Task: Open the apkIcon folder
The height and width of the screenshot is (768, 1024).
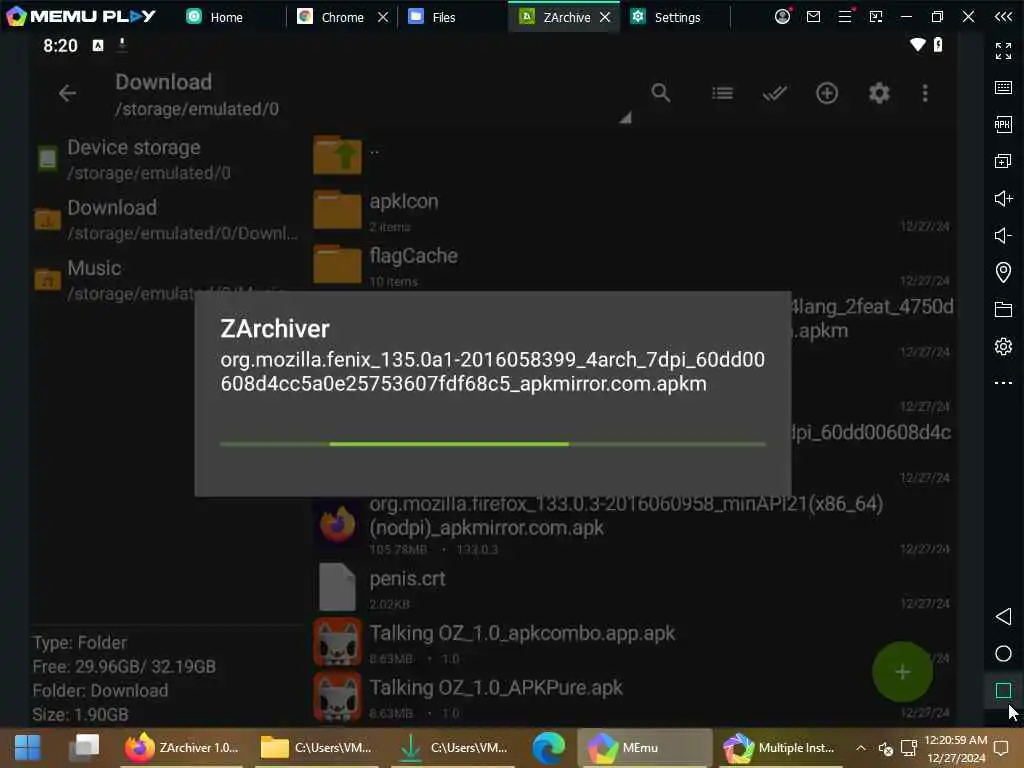Action: pos(630,211)
